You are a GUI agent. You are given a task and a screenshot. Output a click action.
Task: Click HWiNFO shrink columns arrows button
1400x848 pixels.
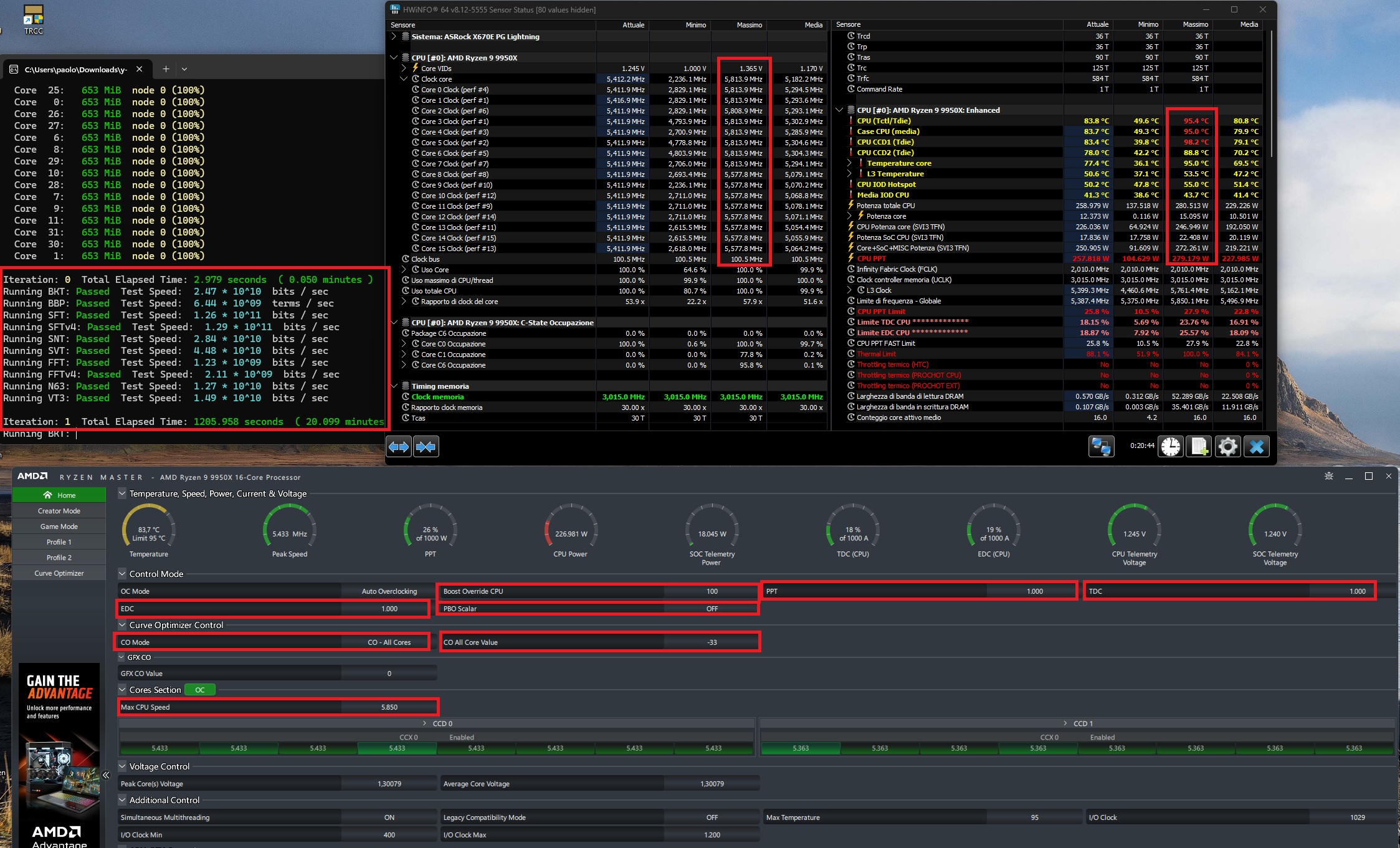click(426, 446)
